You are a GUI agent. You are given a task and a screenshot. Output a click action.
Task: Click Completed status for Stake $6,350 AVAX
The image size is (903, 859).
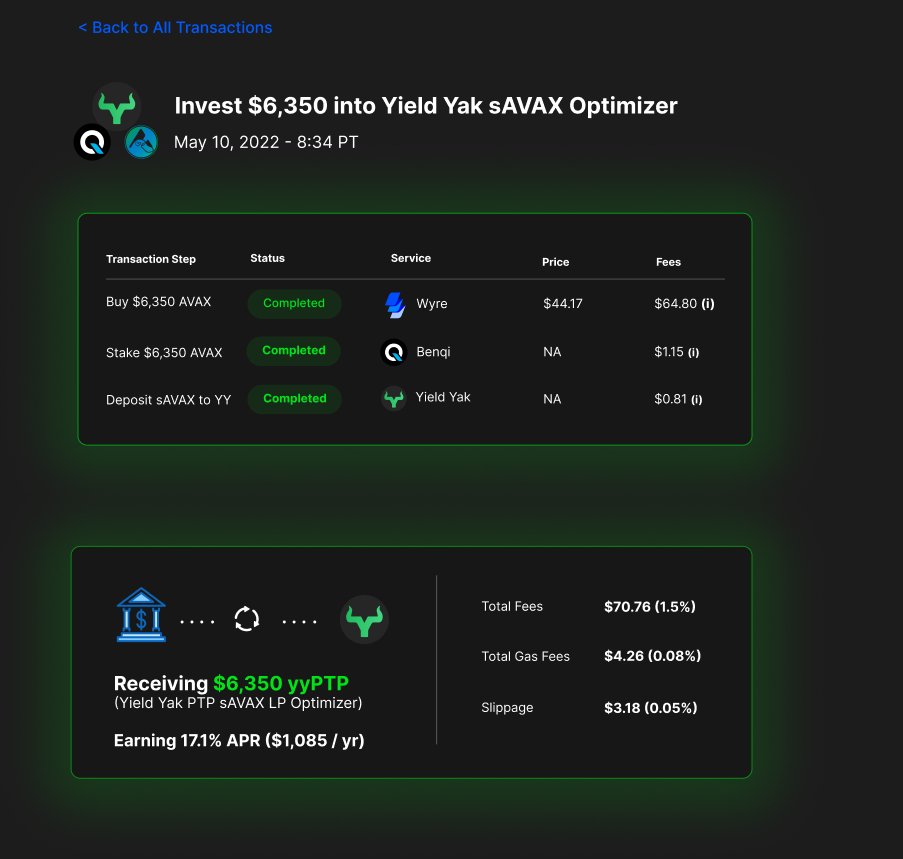coord(294,351)
